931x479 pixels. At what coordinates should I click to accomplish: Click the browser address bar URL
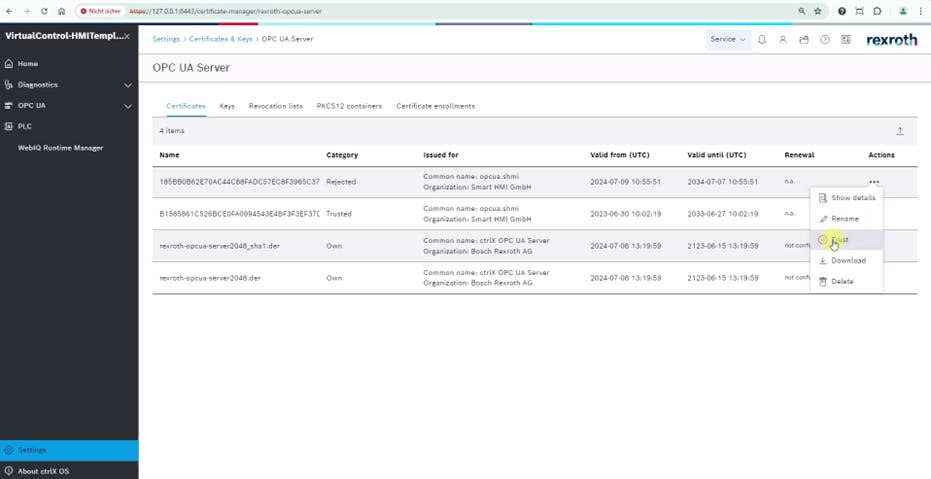[226, 11]
